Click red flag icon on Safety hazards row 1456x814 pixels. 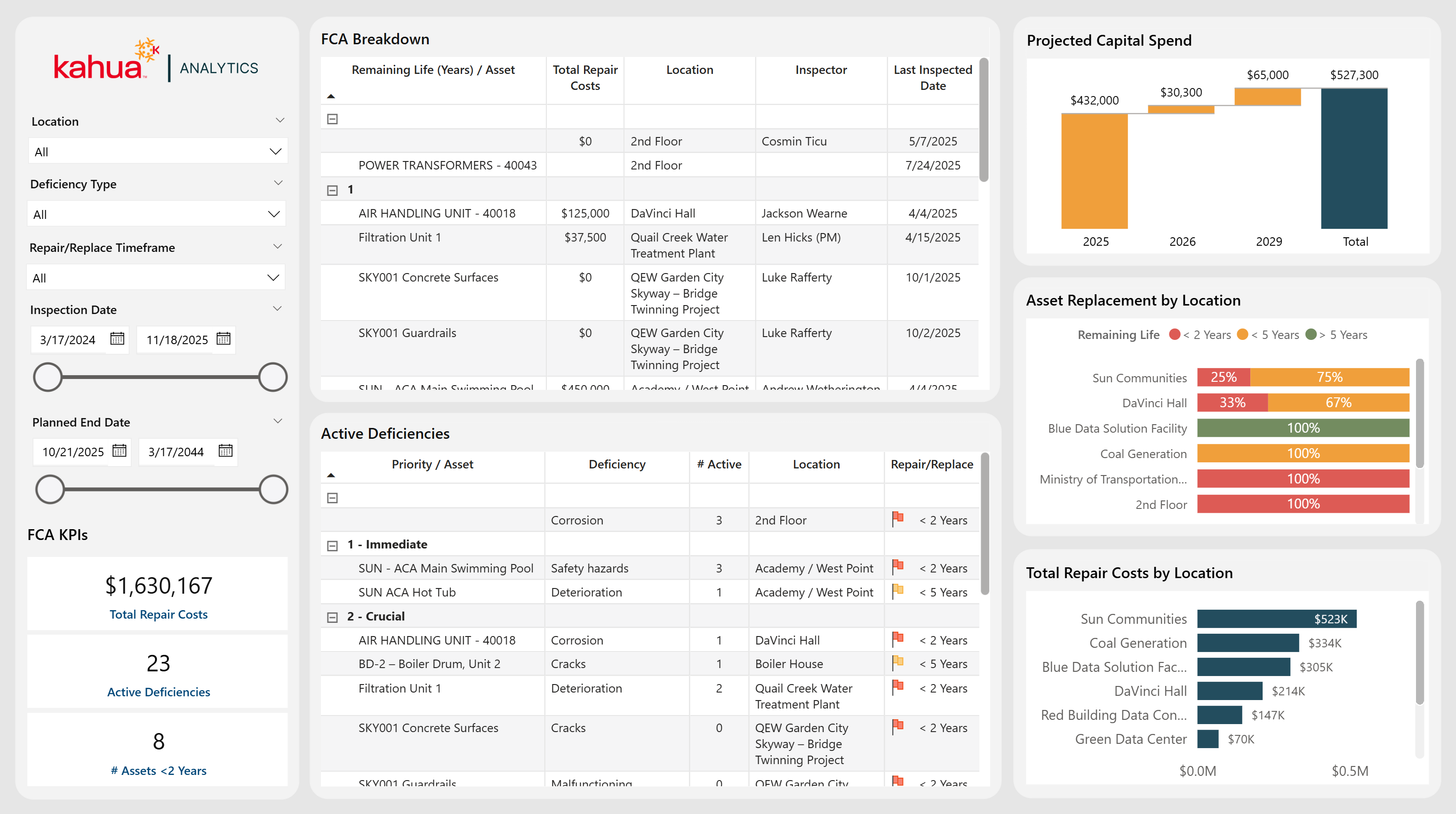[x=897, y=567]
